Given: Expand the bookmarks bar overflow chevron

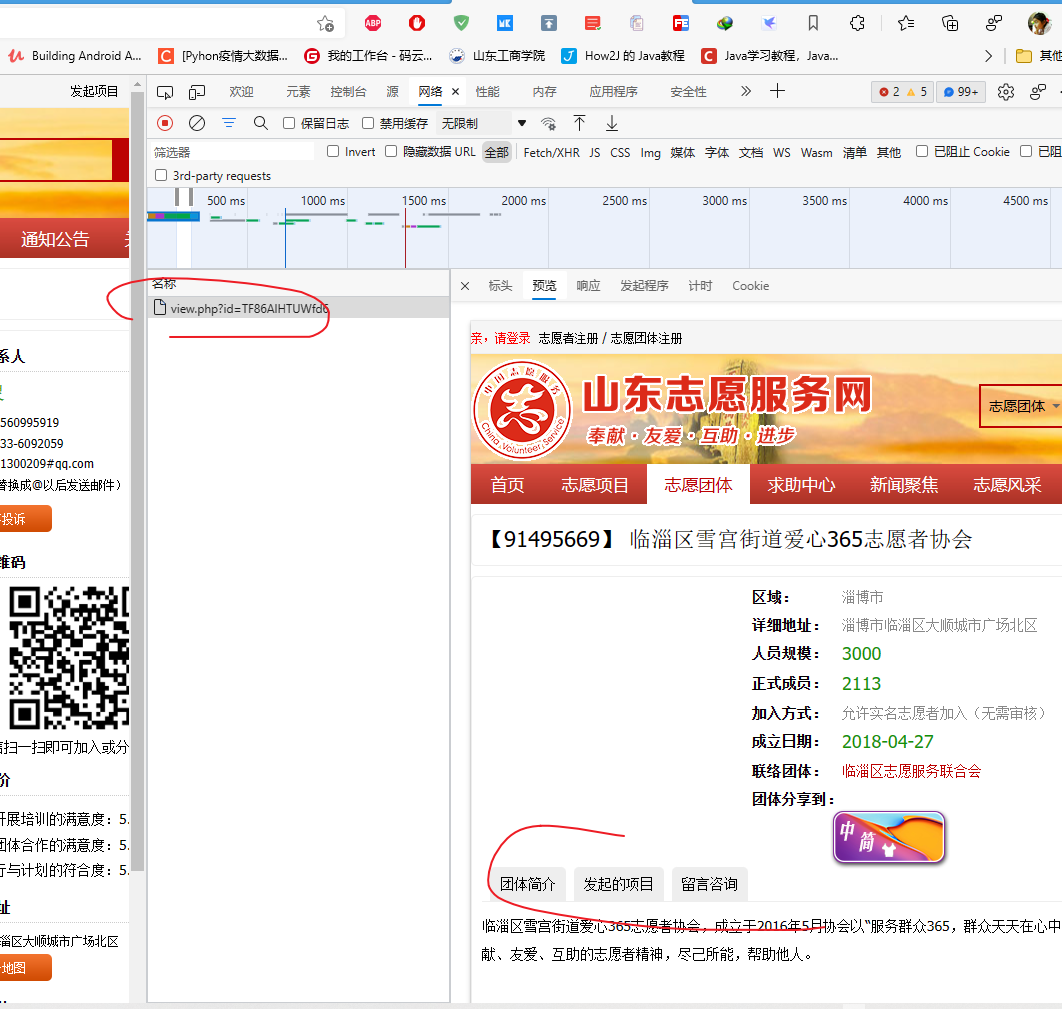Looking at the screenshot, I should [x=988, y=56].
